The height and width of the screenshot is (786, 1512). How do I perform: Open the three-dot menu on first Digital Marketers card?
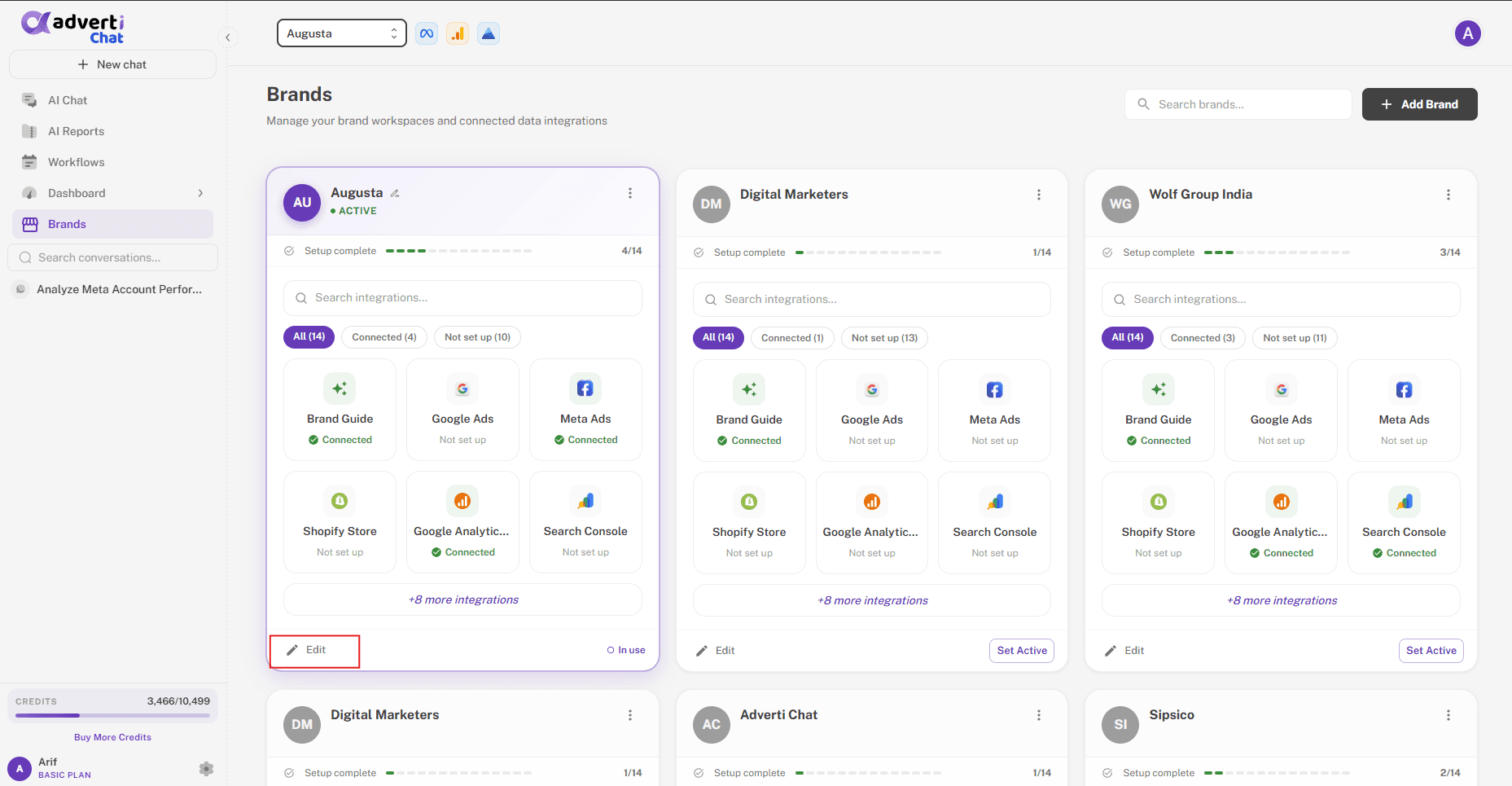point(1039,195)
